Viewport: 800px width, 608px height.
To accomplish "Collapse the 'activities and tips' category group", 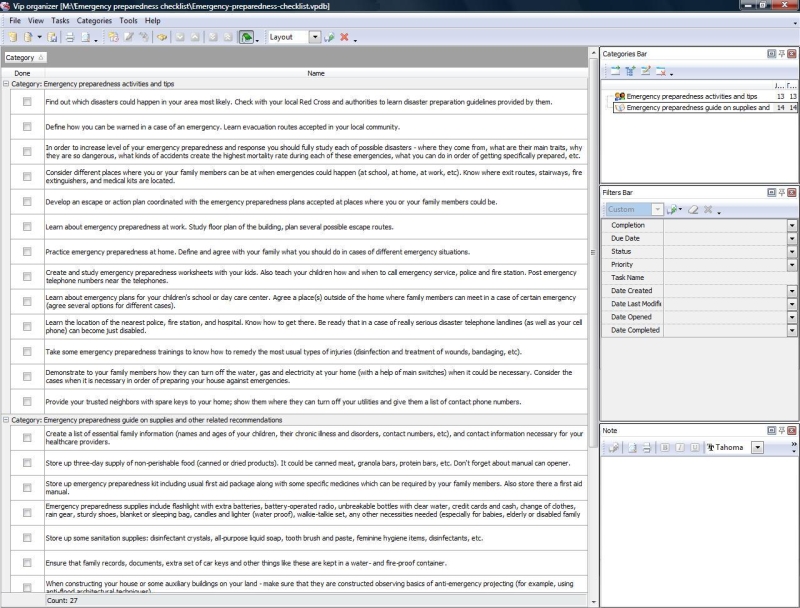I will (6, 85).
